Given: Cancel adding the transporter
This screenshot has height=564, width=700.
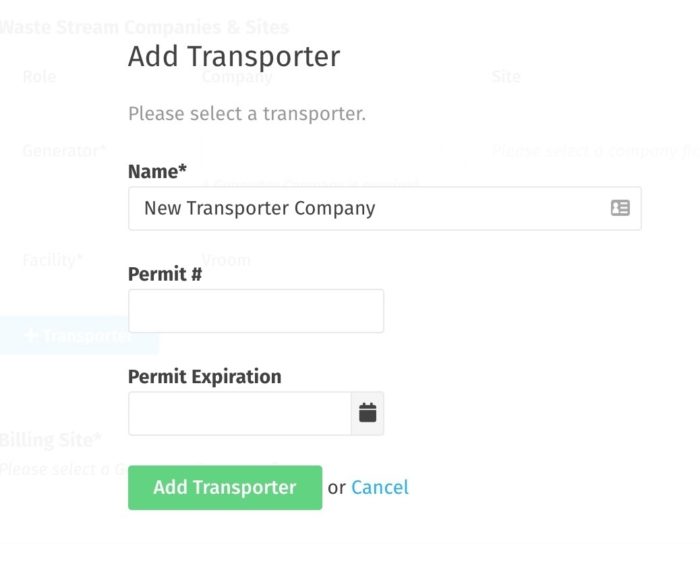Looking at the screenshot, I should pos(380,488).
